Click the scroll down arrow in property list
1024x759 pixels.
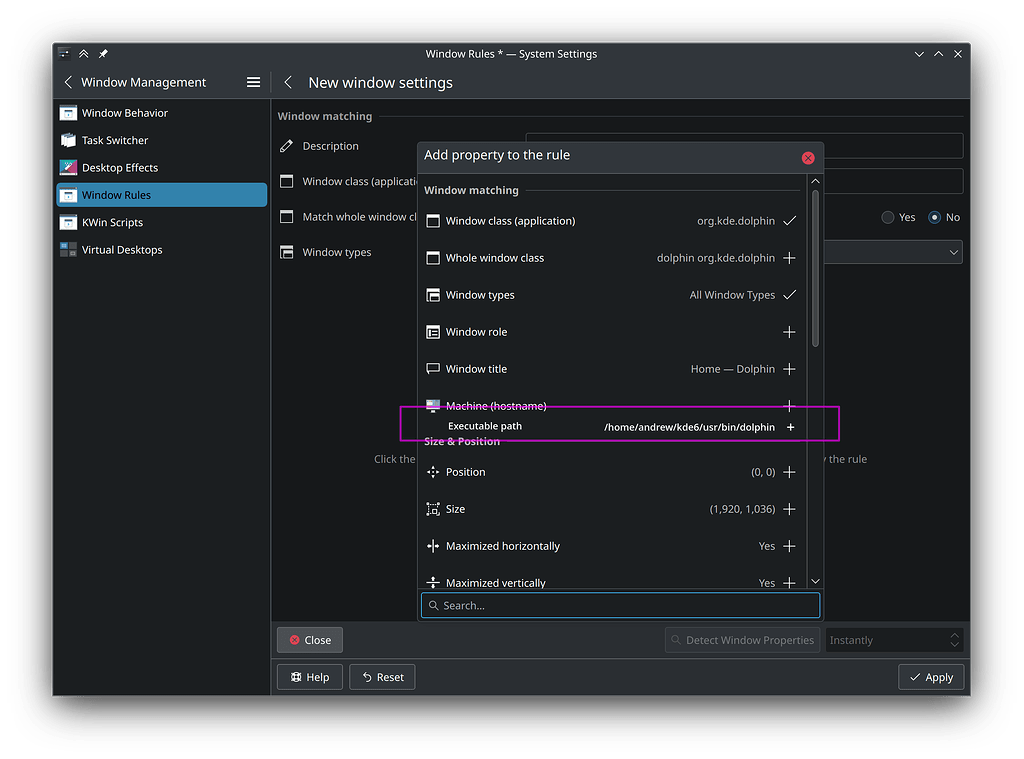point(815,581)
